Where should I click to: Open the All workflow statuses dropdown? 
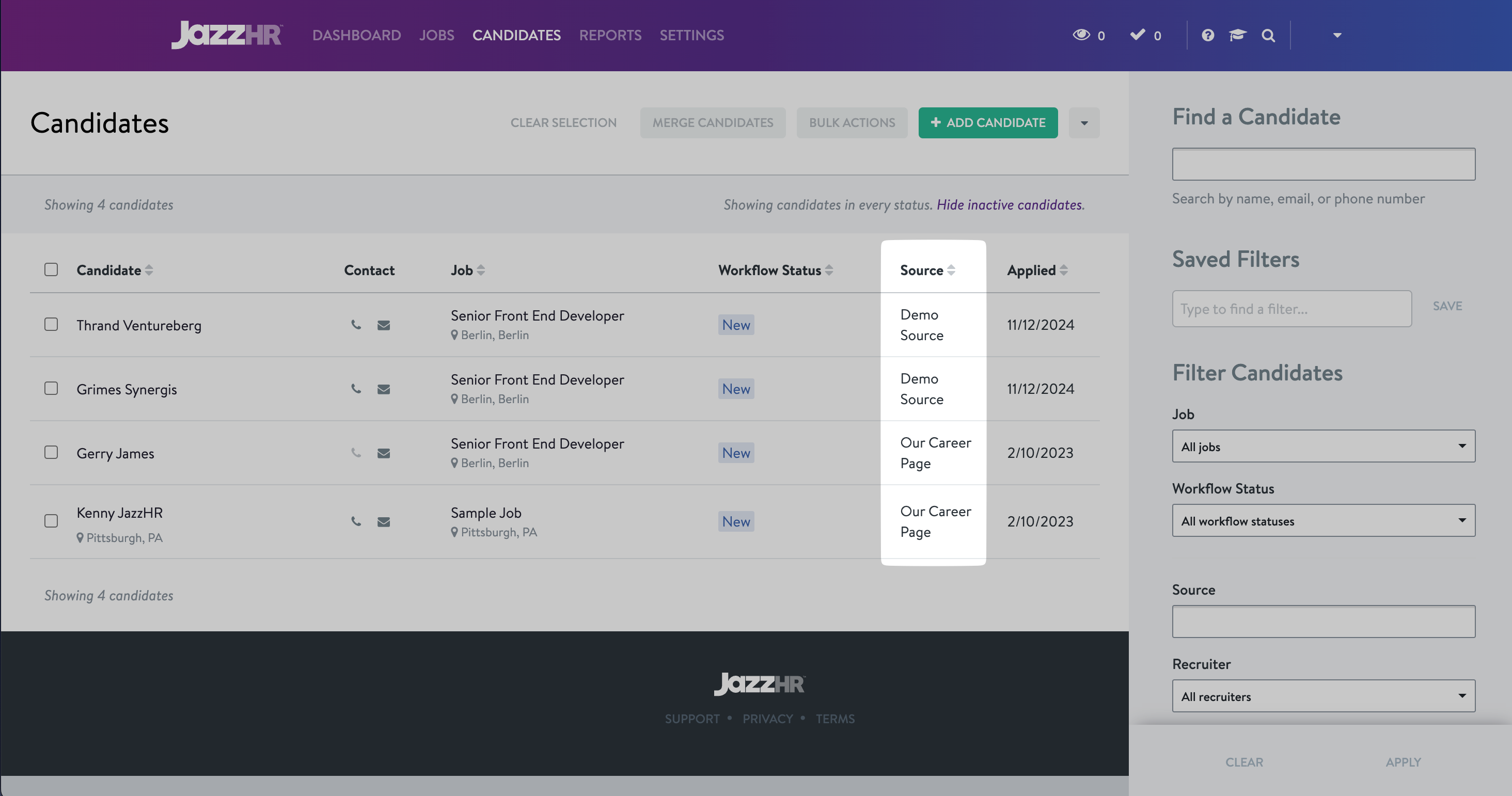(1324, 520)
